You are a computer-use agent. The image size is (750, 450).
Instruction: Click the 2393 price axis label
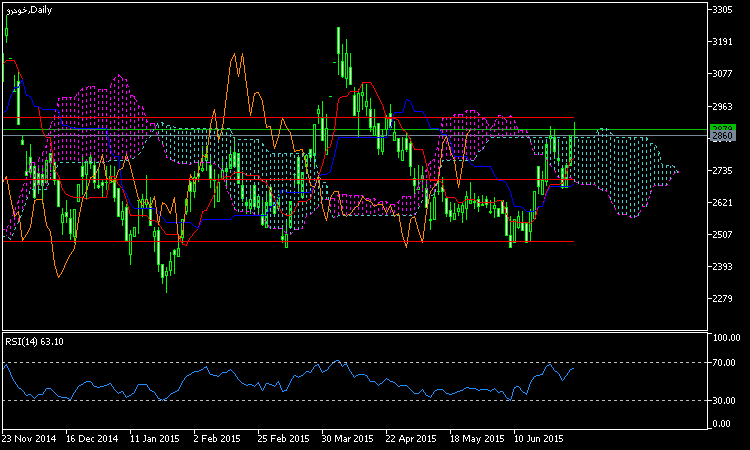[x=722, y=266]
